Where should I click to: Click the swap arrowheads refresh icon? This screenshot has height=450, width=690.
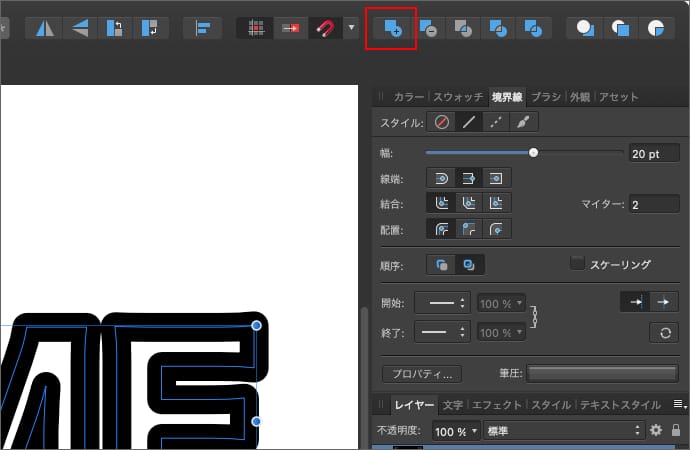(x=661, y=333)
